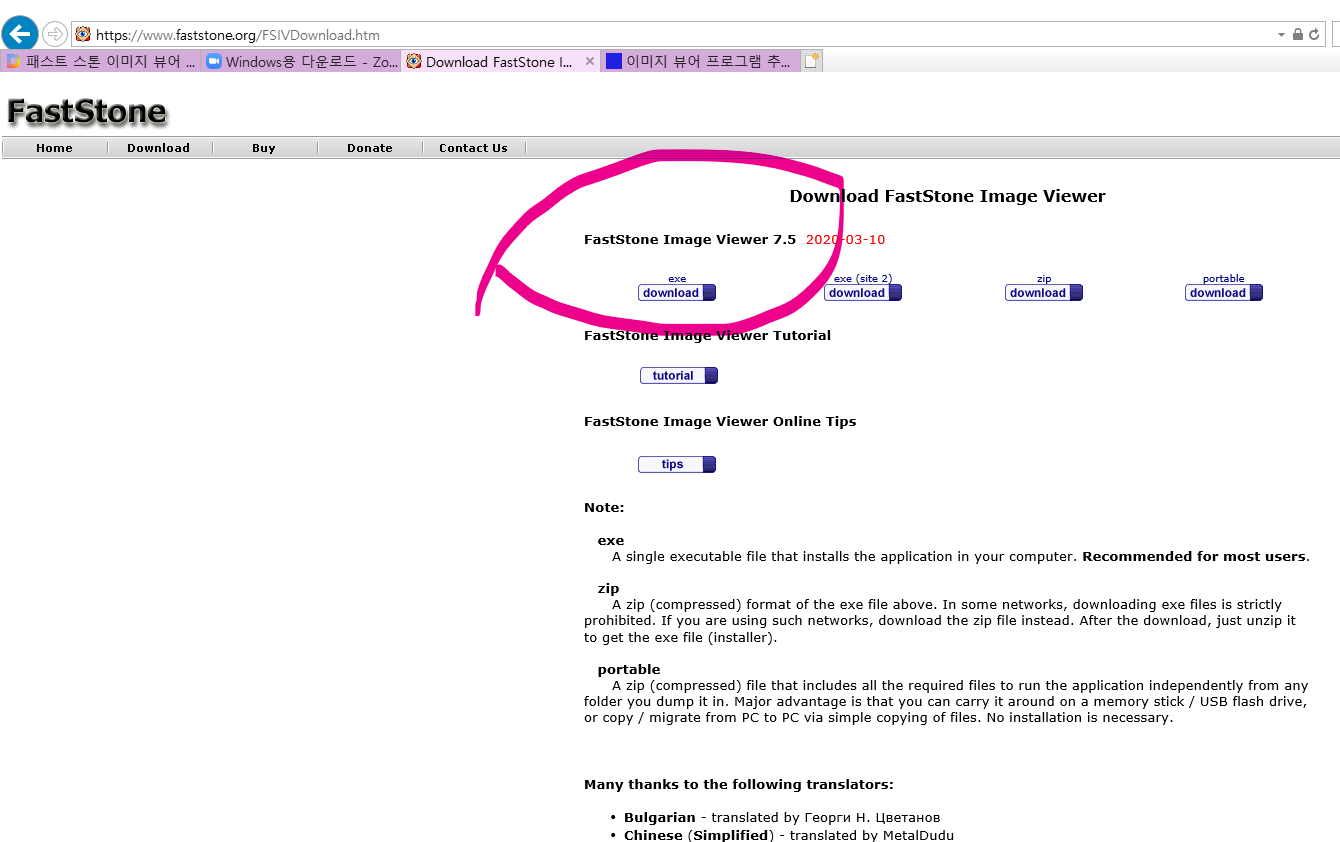The height and width of the screenshot is (842, 1340).
Task: Switch to the 패스트 스톤 이미지 뷰어 tab
Action: [101, 61]
